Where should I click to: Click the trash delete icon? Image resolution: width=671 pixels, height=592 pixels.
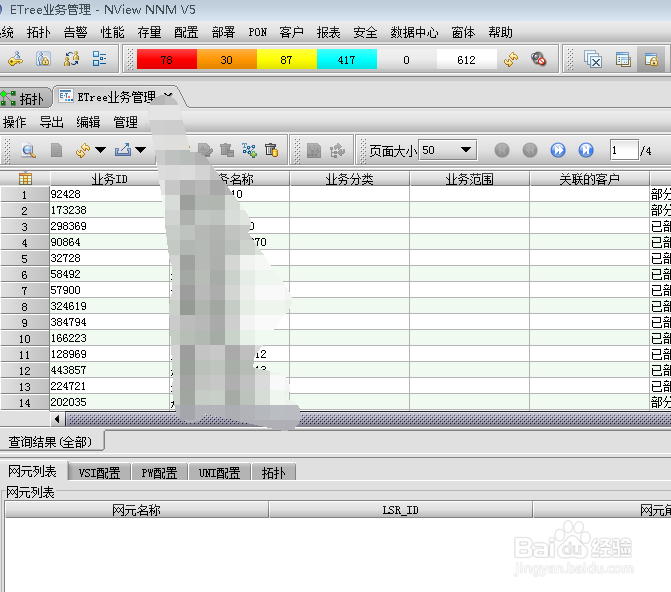tap(272, 150)
